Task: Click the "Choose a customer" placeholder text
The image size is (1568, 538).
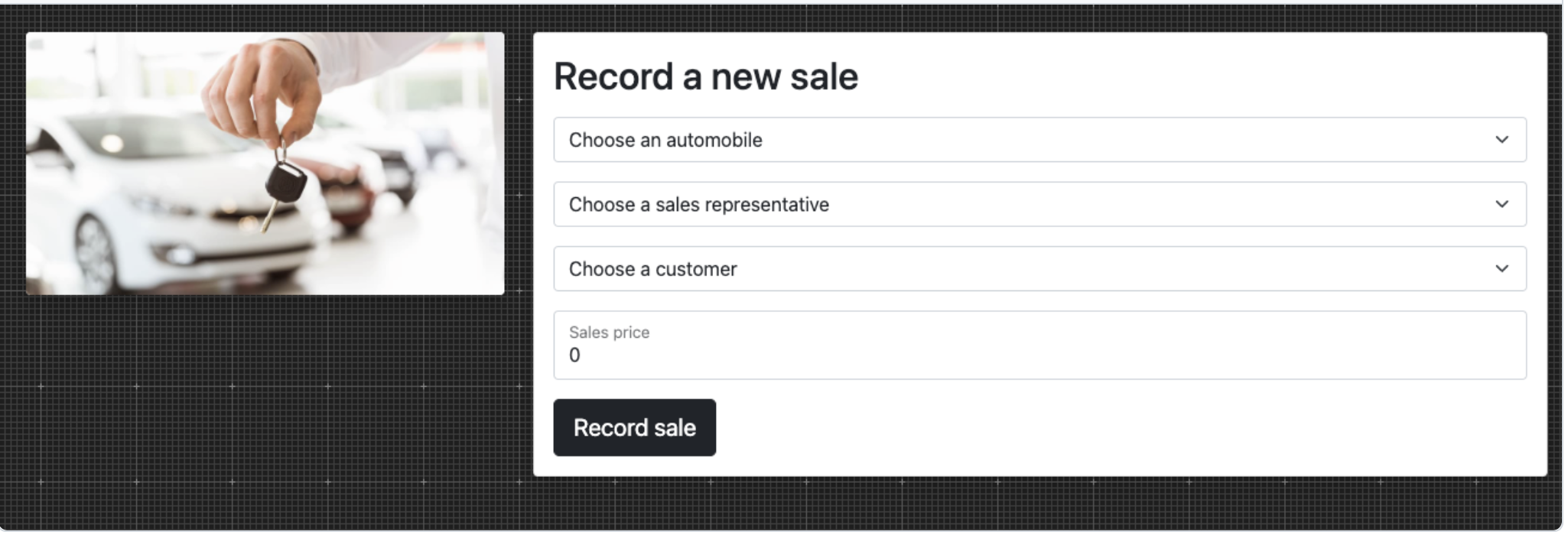Action: [x=652, y=269]
